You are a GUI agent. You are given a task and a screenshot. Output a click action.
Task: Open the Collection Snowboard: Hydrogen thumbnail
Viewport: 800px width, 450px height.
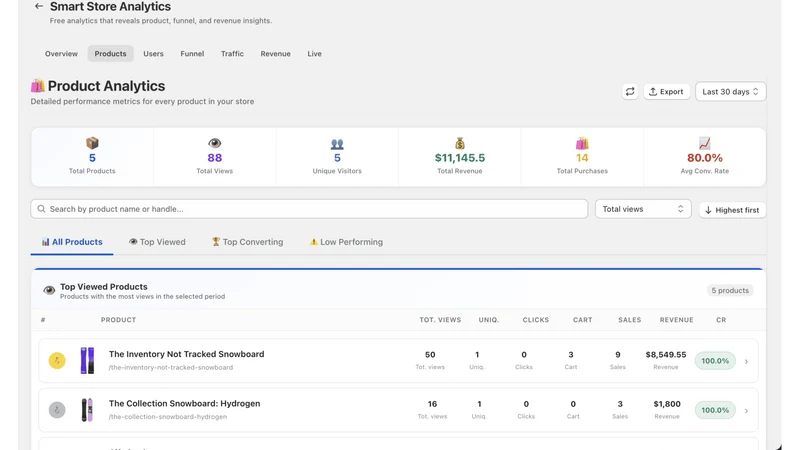(x=87, y=410)
